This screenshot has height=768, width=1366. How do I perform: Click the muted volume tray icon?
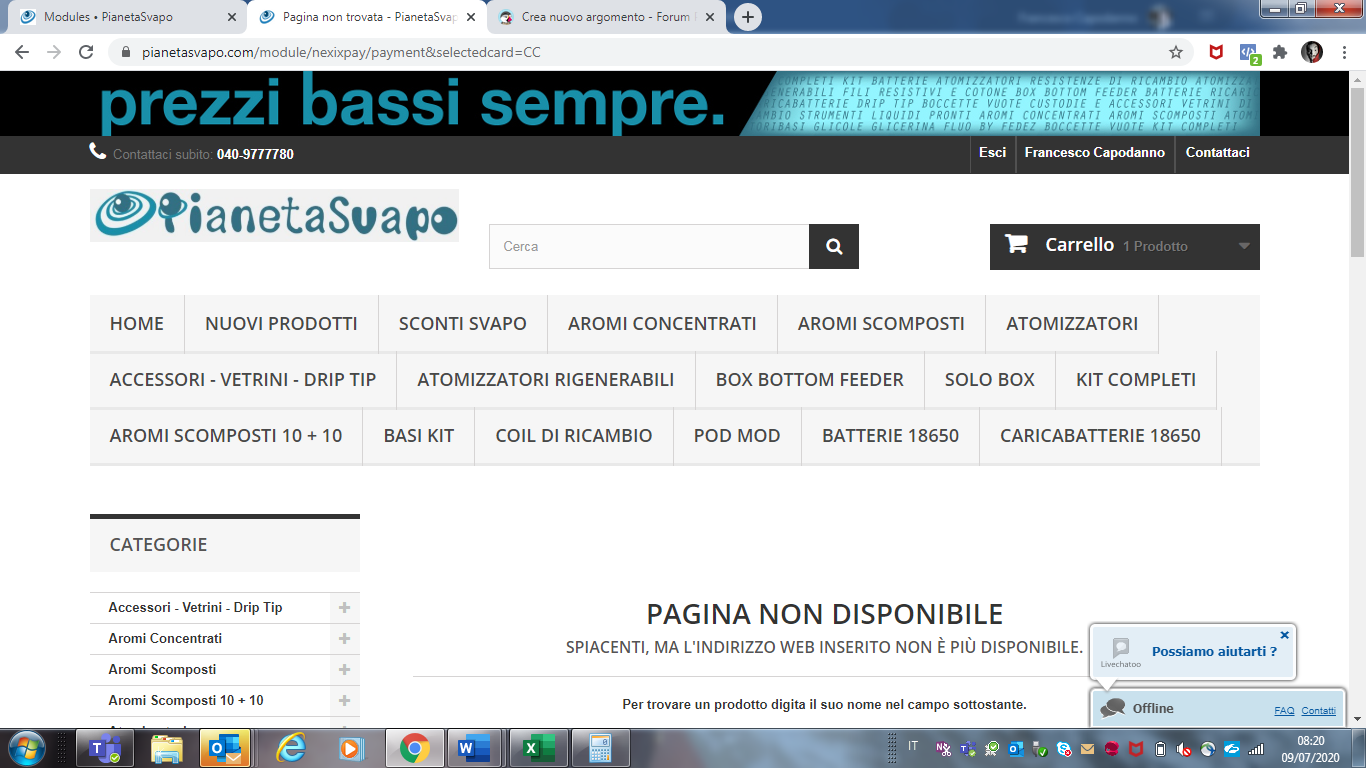[1184, 748]
